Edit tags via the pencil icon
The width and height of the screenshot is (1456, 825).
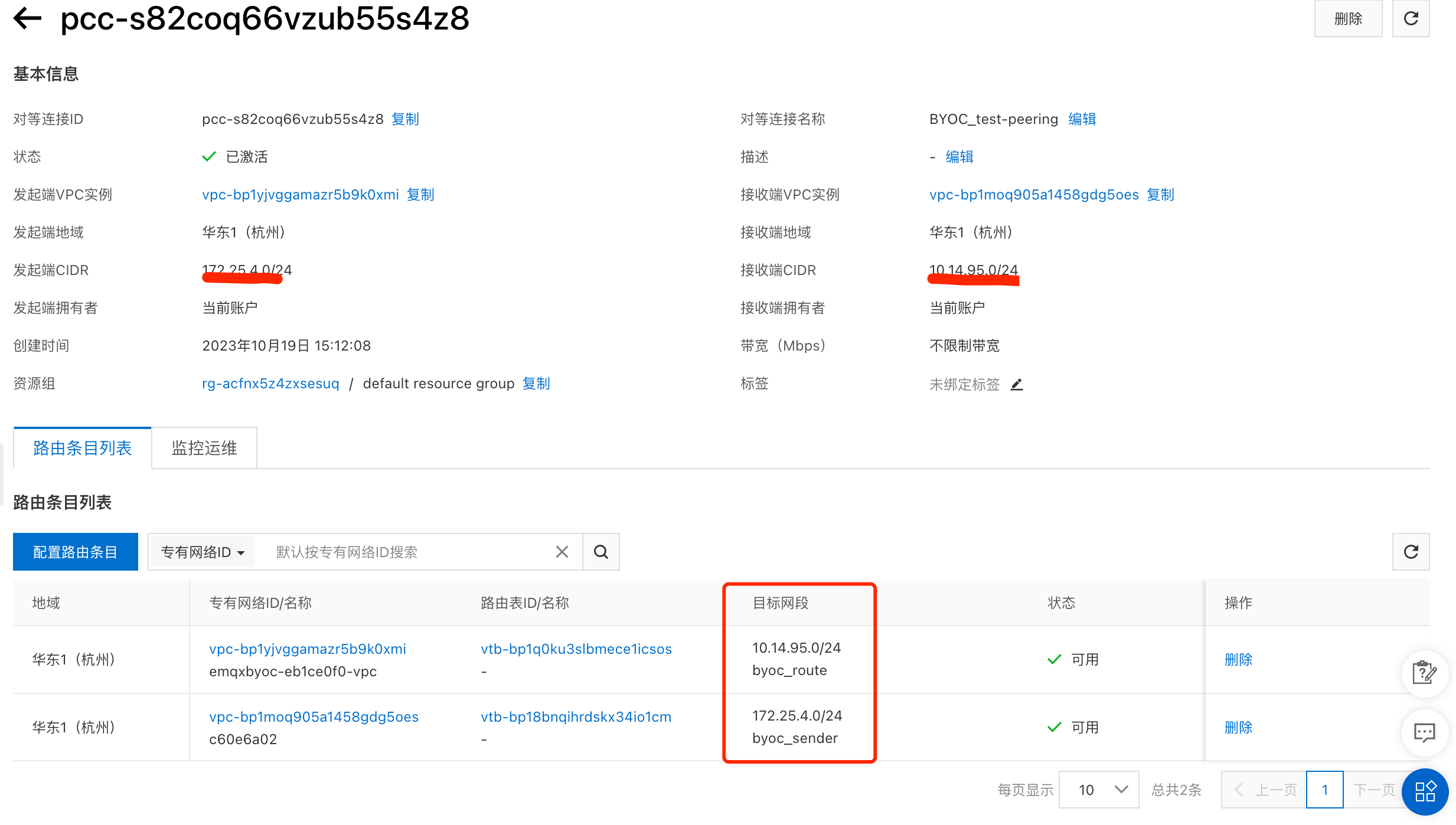click(x=1017, y=385)
